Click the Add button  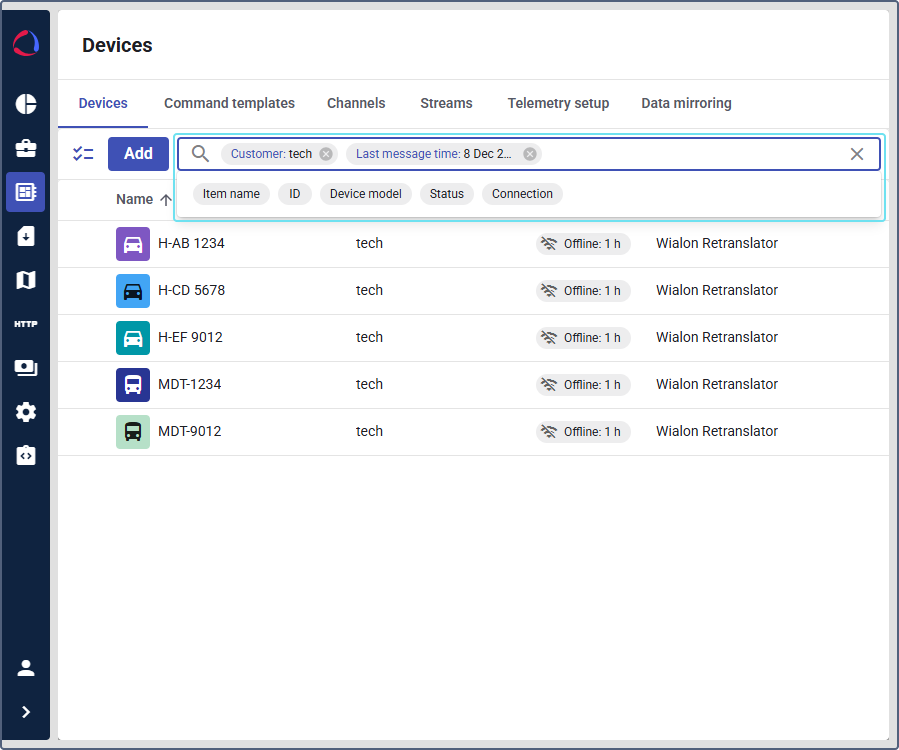click(x=138, y=154)
